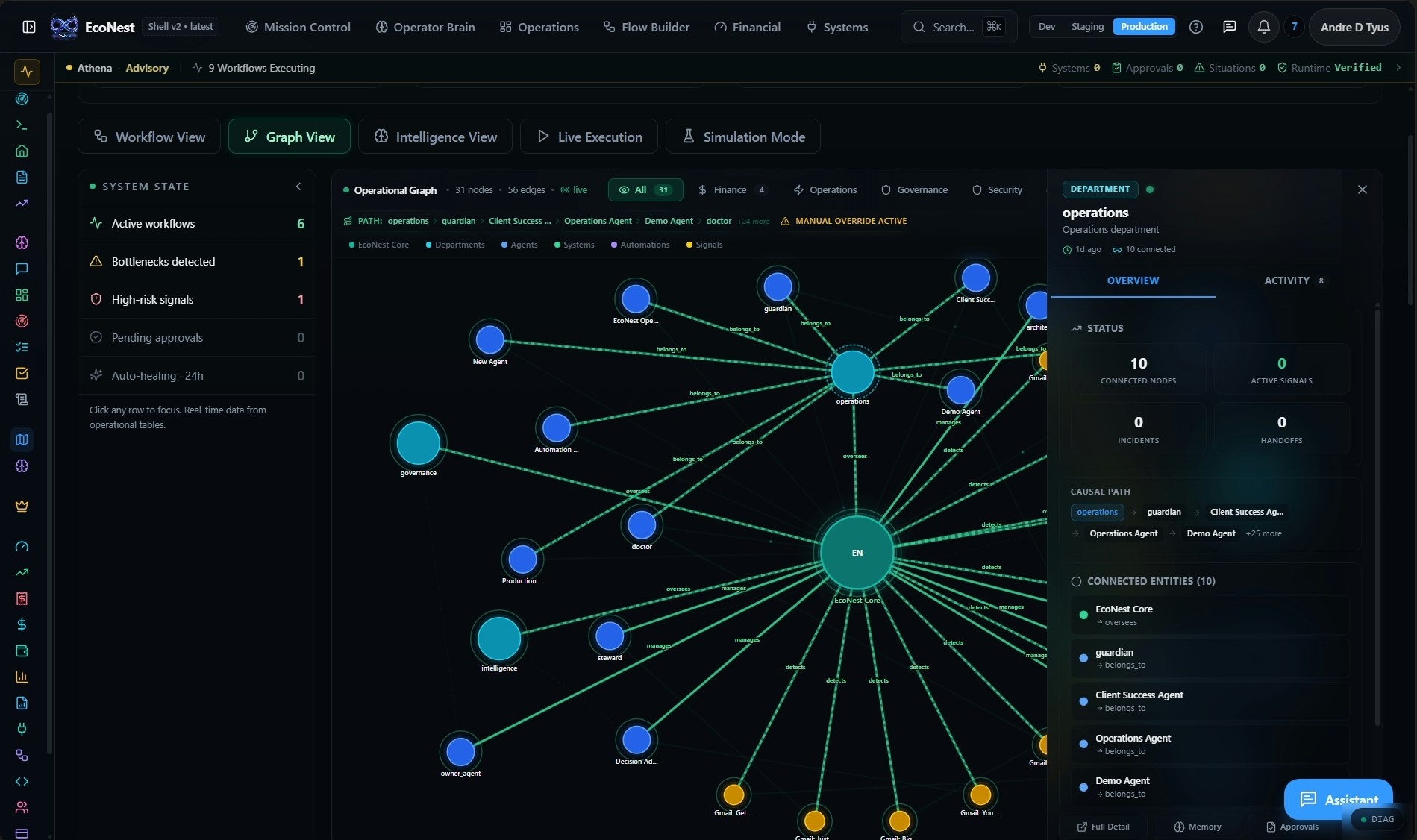The height and width of the screenshot is (840, 1417).
Task: Open the green grid dashboard sidebar icon
Action: (x=22, y=295)
